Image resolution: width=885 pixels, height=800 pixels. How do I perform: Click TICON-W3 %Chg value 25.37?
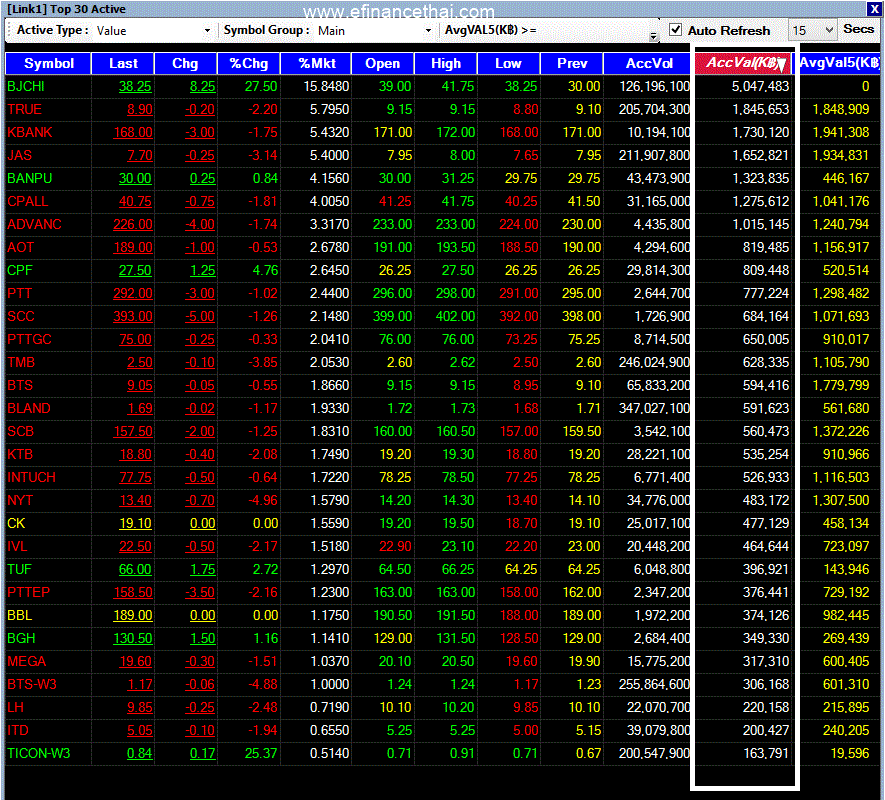(x=261, y=753)
